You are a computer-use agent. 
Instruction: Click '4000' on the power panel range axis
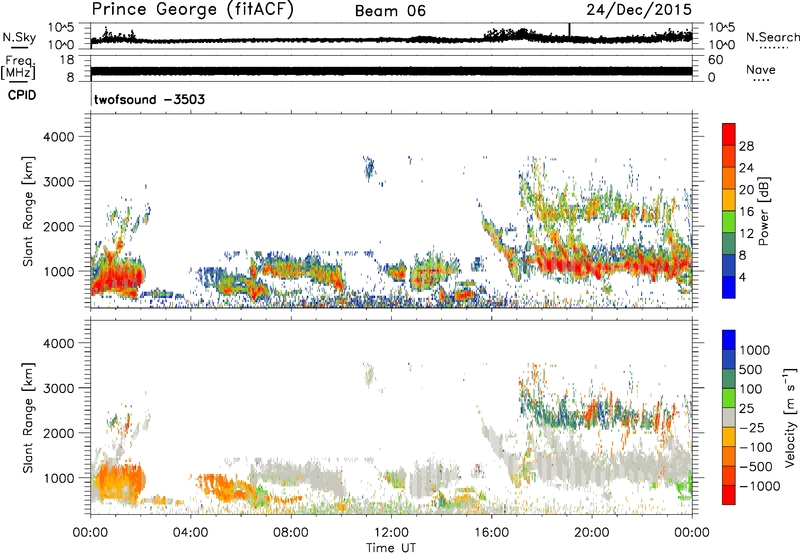tap(58, 137)
